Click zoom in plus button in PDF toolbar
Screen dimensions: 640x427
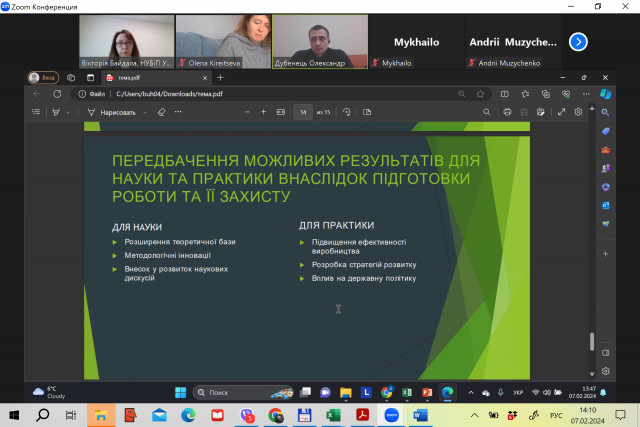coord(264,112)
